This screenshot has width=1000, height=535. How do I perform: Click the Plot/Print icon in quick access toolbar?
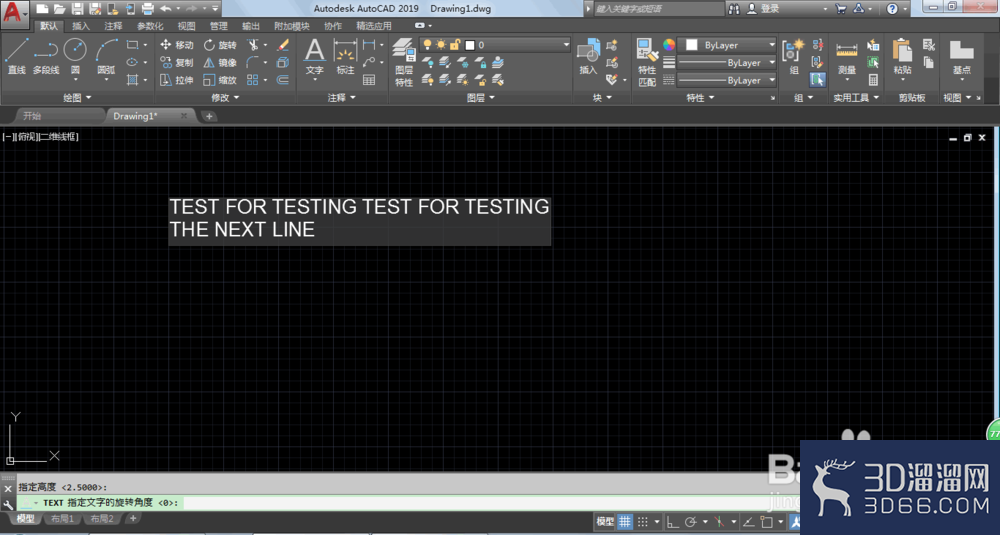point(147,8)
